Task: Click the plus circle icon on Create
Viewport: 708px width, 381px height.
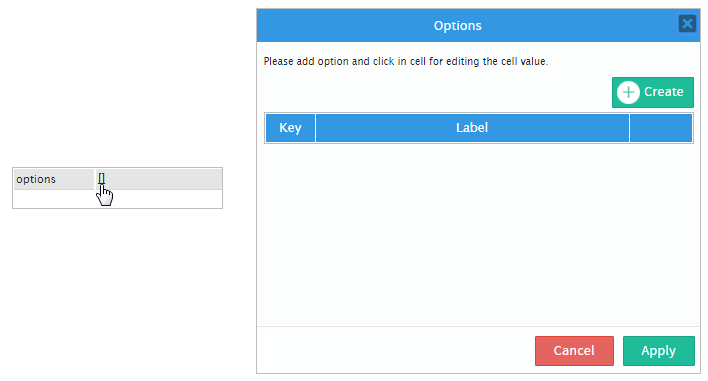Action: tap(628, 92)
